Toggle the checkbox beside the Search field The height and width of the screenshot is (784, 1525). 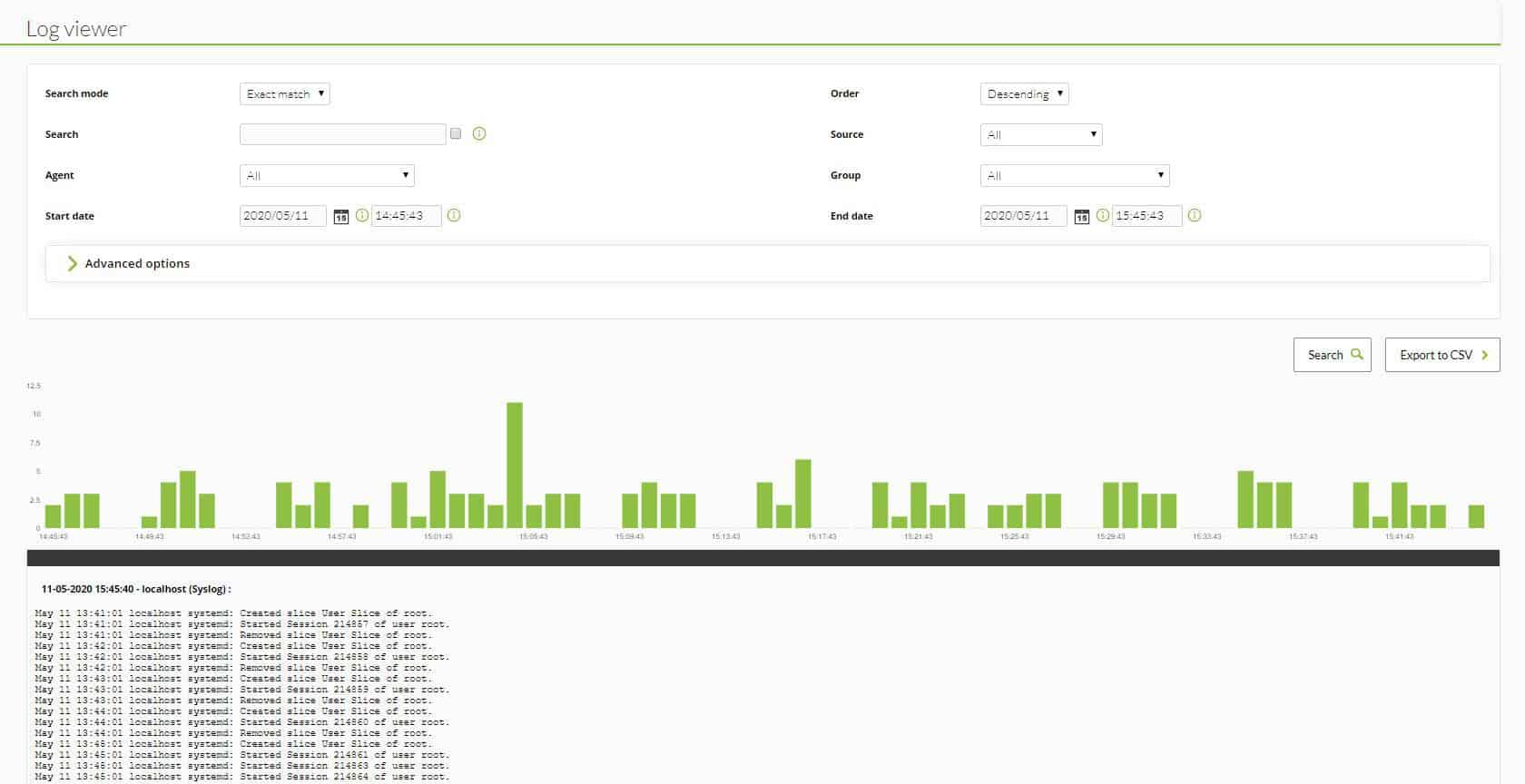456,134
